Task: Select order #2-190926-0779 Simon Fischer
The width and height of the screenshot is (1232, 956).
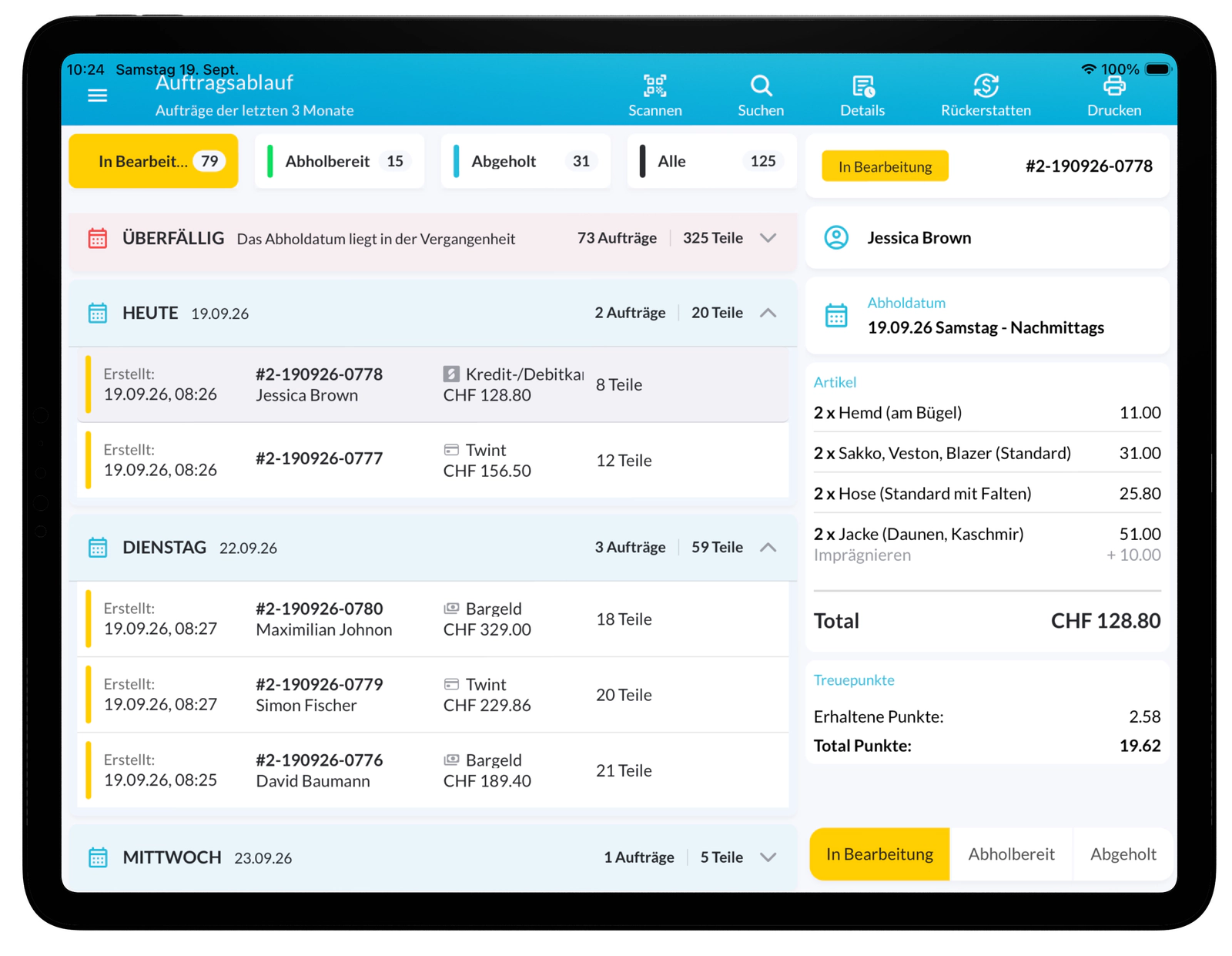Action: [433, 694]
